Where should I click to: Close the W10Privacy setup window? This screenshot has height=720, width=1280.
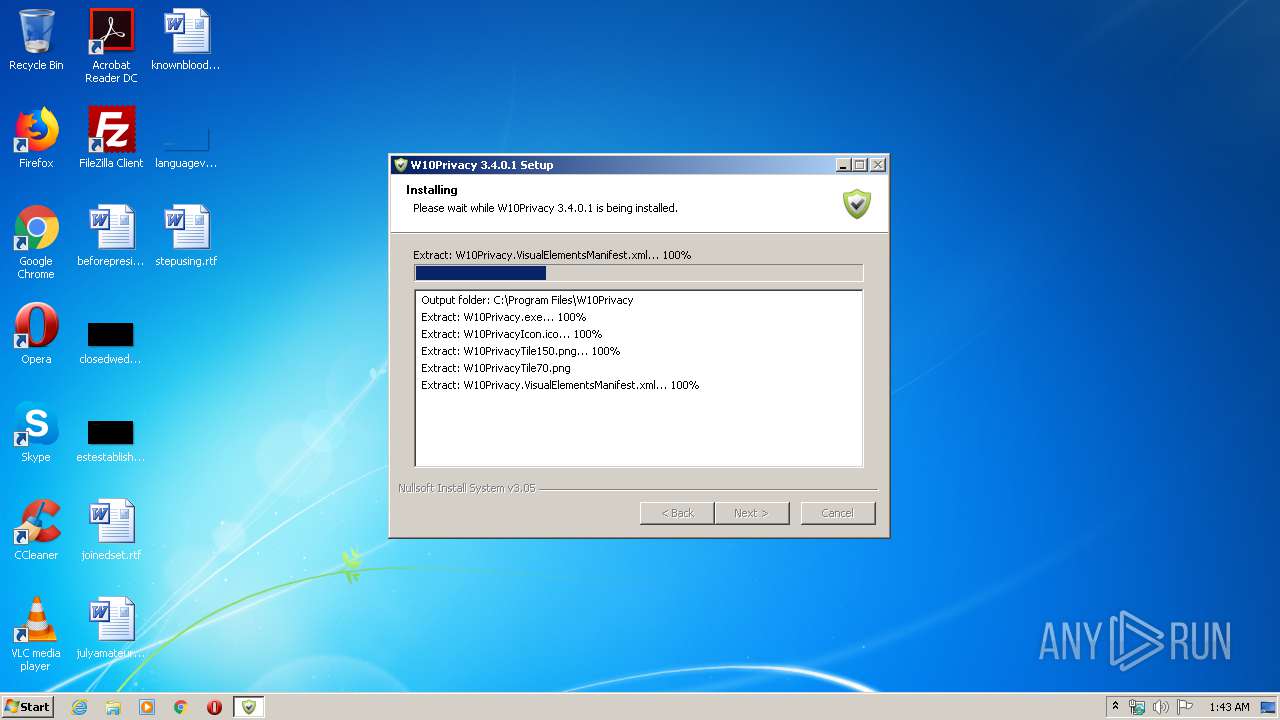click(x=878, y=165)
